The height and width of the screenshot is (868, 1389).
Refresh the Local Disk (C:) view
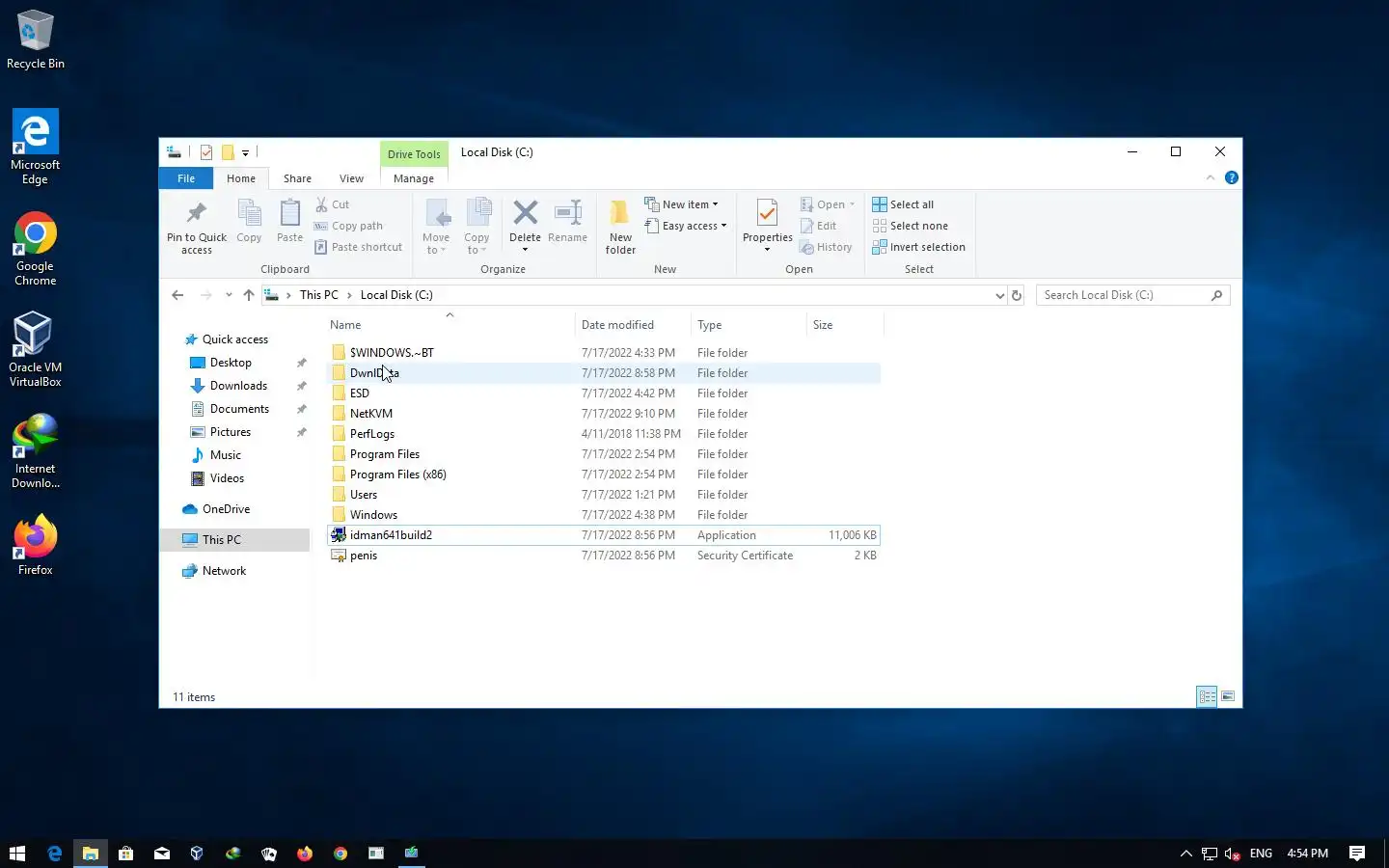coord(1017,295)
